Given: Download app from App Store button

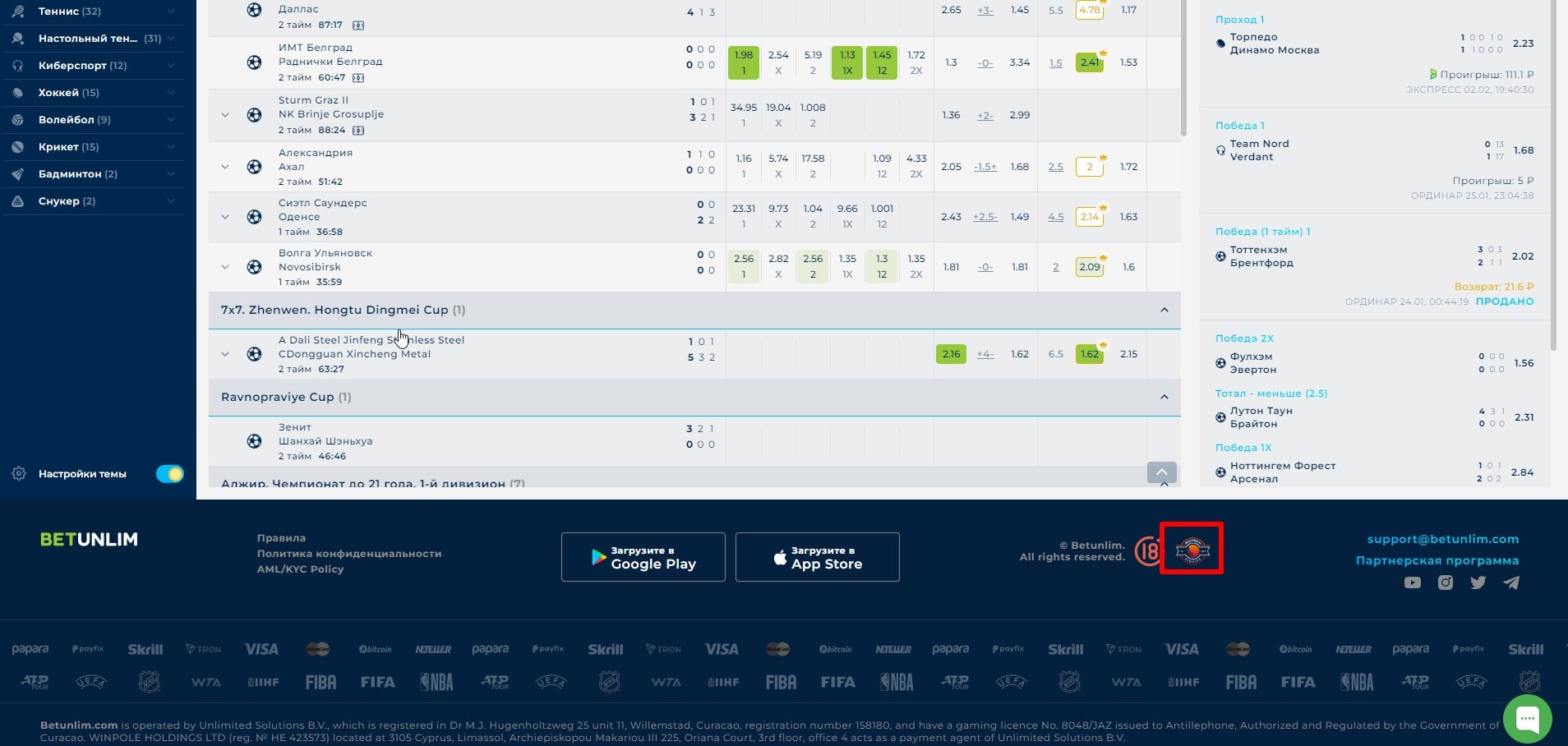Looking at the screenshot, I should pyautogui.click(x=818, y=557).
